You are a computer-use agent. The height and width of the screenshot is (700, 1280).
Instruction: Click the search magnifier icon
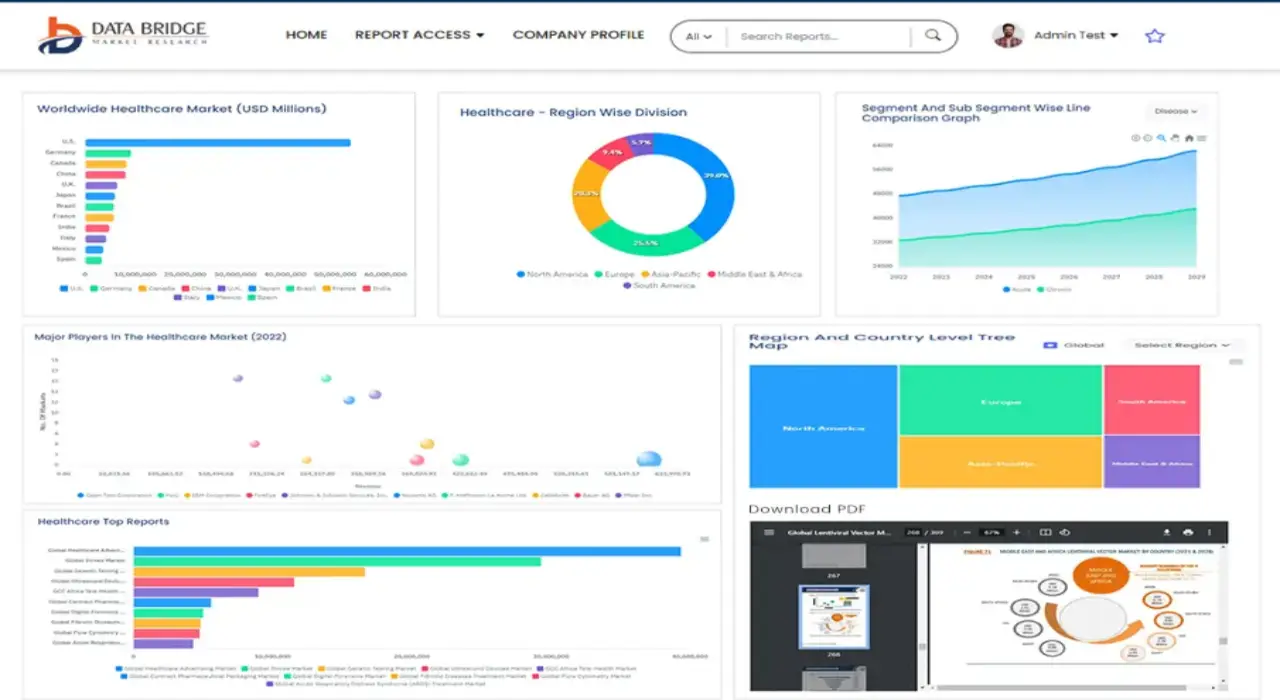point(933,36)
